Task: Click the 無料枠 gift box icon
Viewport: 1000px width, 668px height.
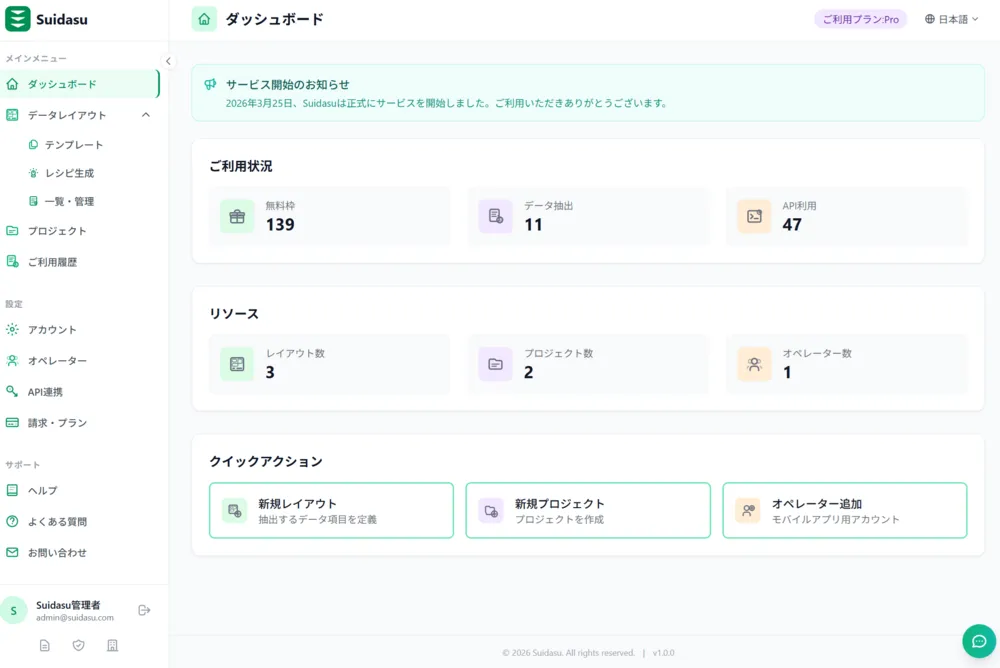Action: 237,216
